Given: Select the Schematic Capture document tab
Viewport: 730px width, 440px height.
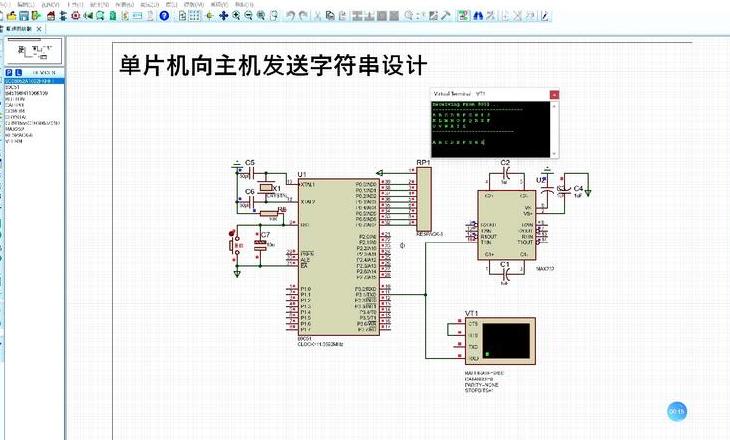Looking at the screenshot, I should [20, 29].
